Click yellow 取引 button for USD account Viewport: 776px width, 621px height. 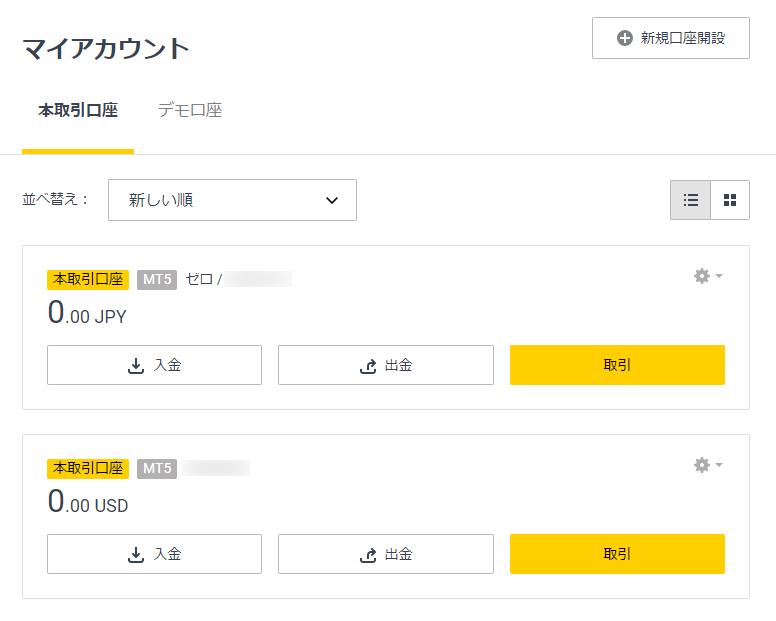[x=617, y=554]
